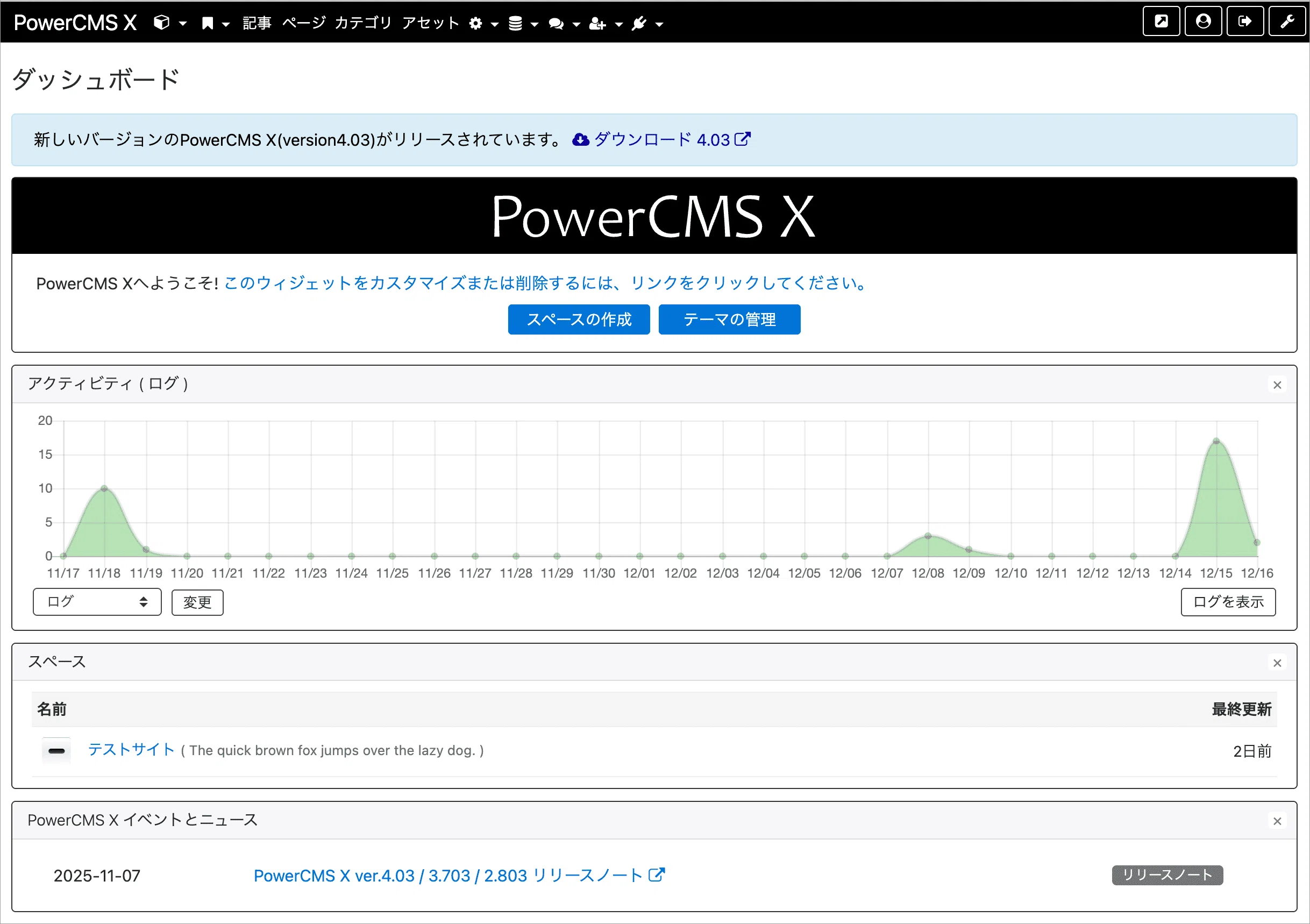Image resolution: width=1310 pixels, height=924 pixels.
Task: Open the add-user menu icon
Action: 597,24
